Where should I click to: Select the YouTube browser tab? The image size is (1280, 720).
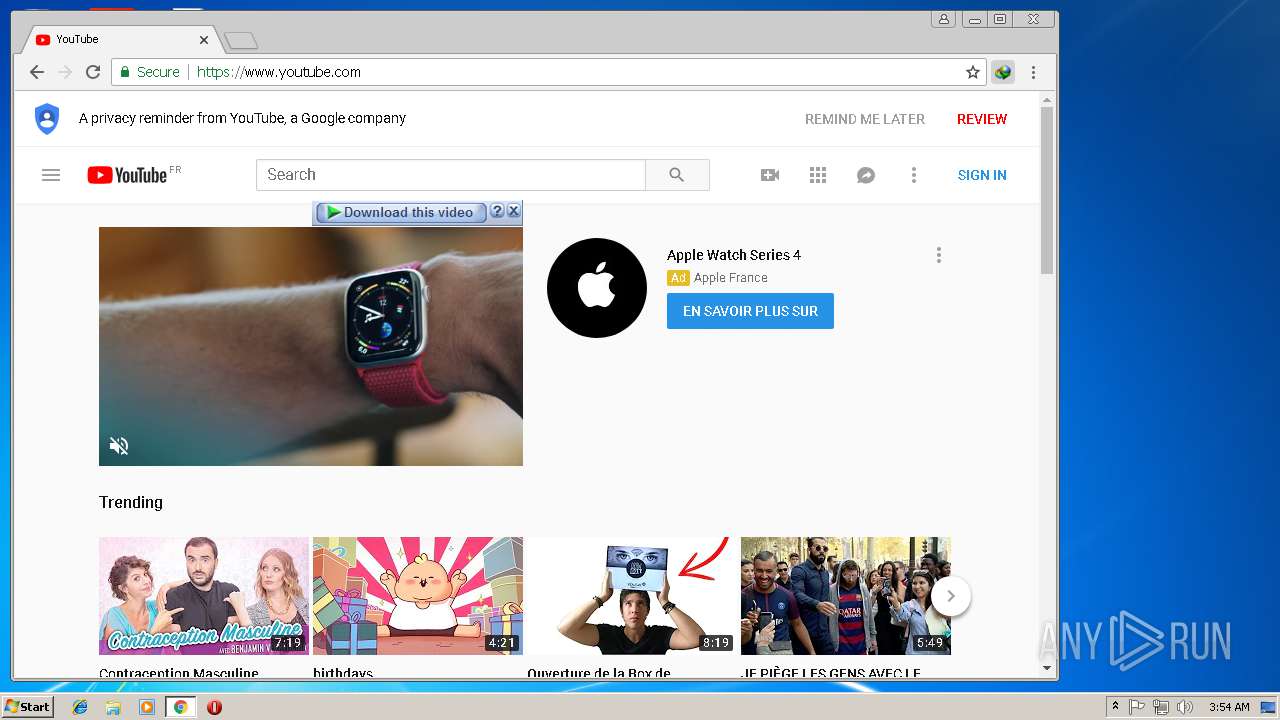[x=119, y=39]
